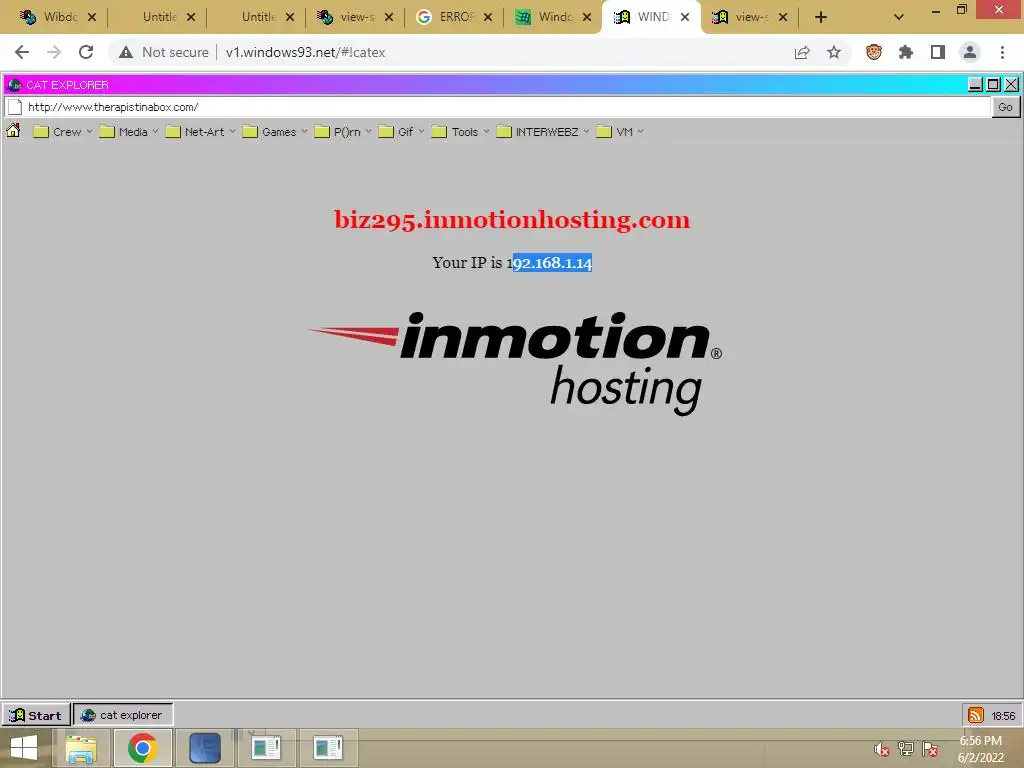Open Chrome extensions puzzle menu
1024x768 pixels.
[905, 52]
